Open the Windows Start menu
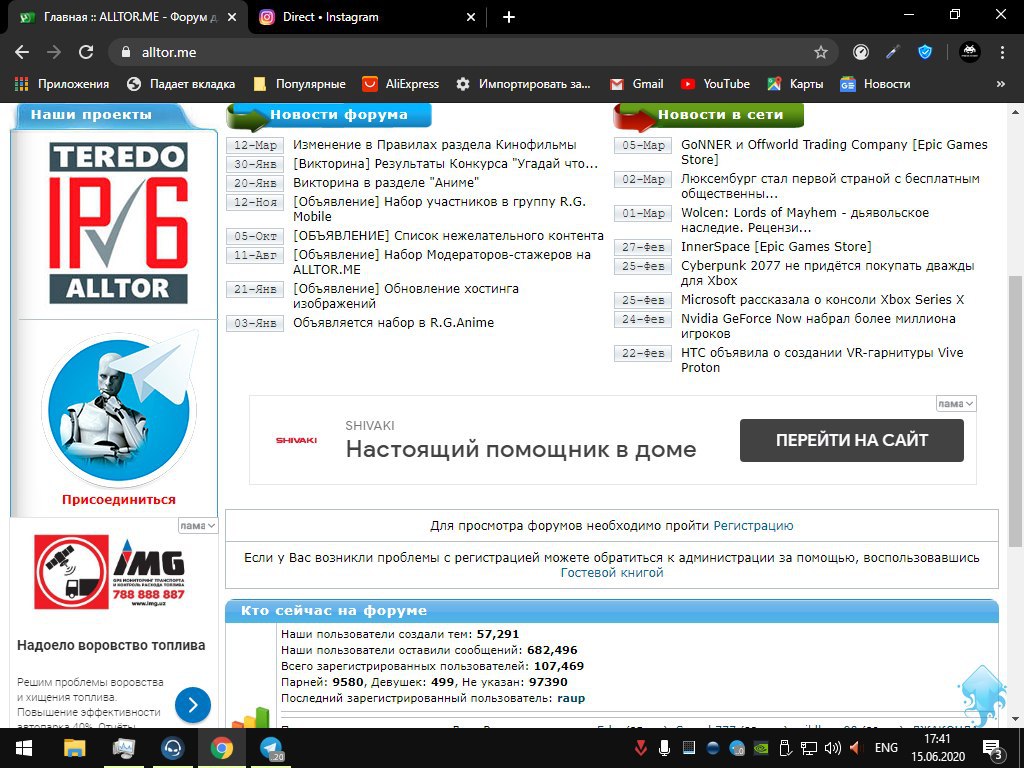The width and height of the screenshot is (1024, 768). tap(24, 748)
